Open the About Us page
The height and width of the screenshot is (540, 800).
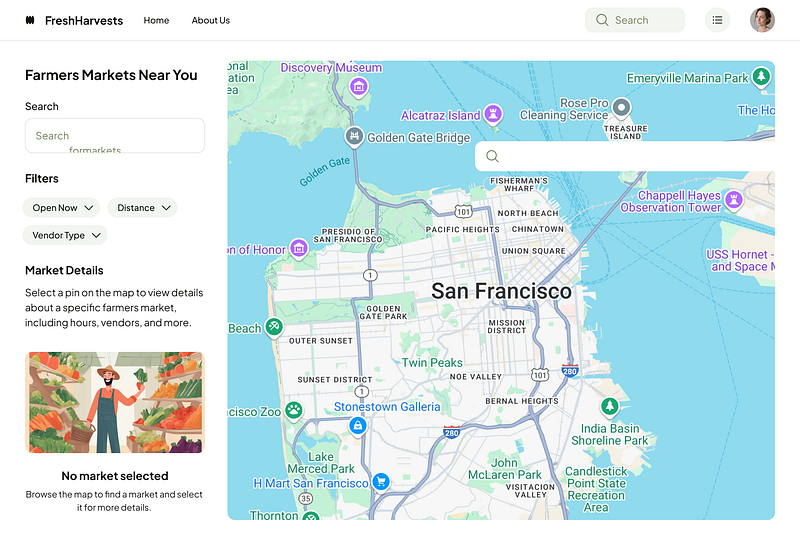click(x=211, y=20)
